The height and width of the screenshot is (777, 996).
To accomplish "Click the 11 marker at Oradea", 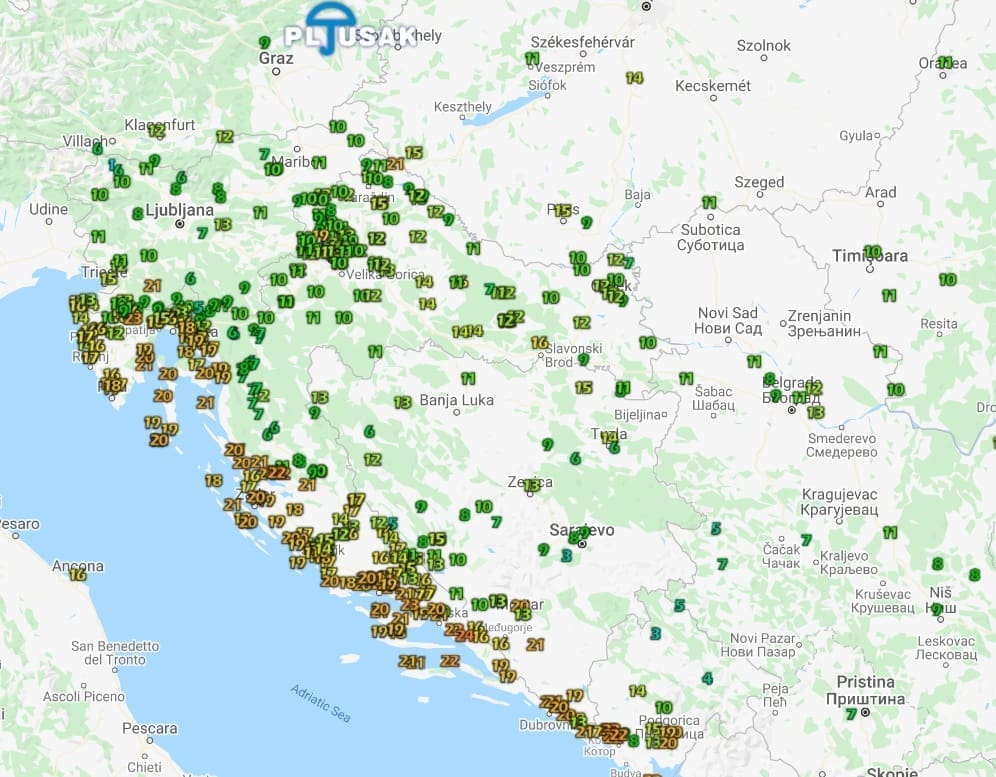I will 943,62.
